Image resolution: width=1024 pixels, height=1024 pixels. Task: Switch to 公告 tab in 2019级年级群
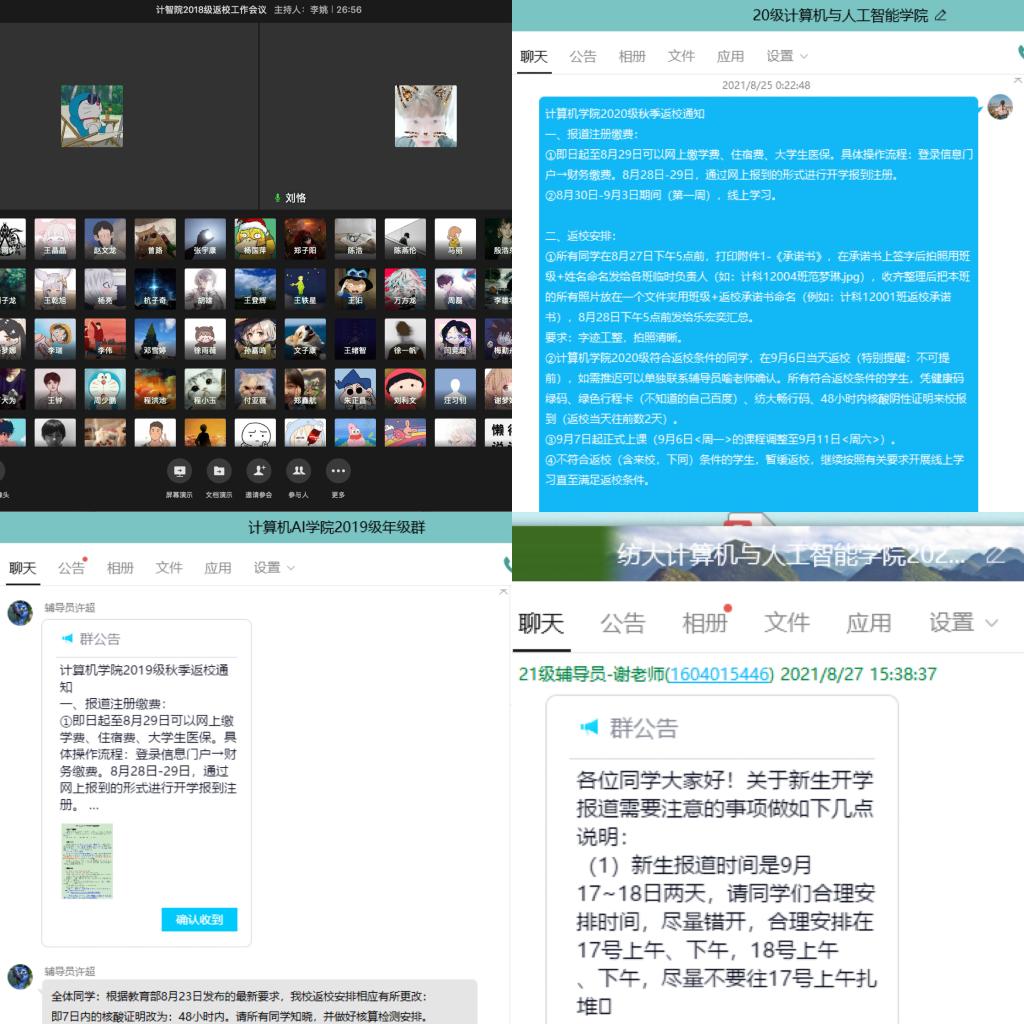(71, 568)
